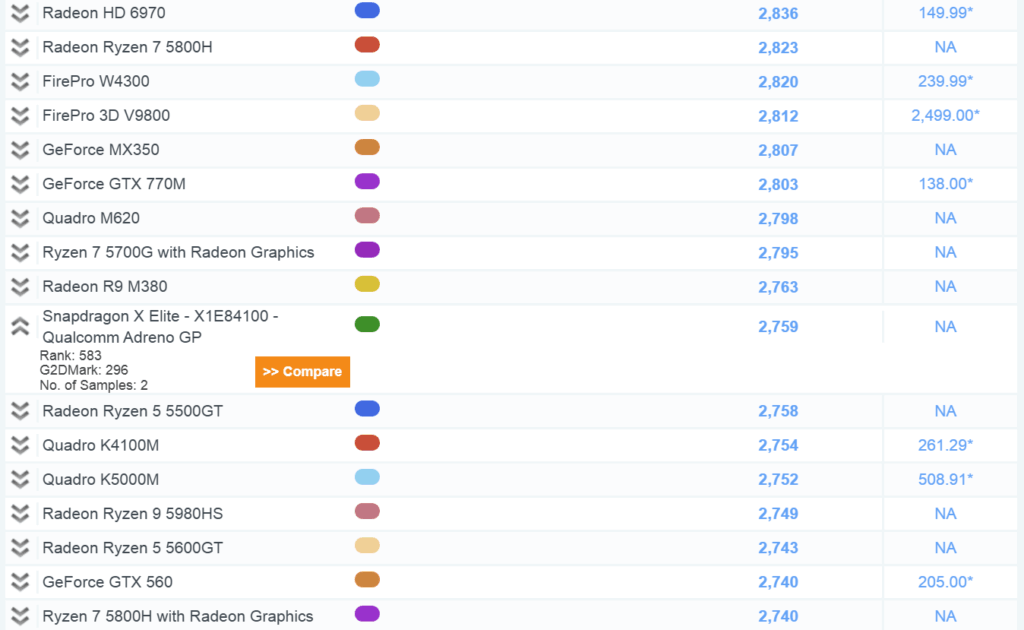Open the Quadro K5000M link
This screenshot has height=630, width=1024.
tap(101, 479)
